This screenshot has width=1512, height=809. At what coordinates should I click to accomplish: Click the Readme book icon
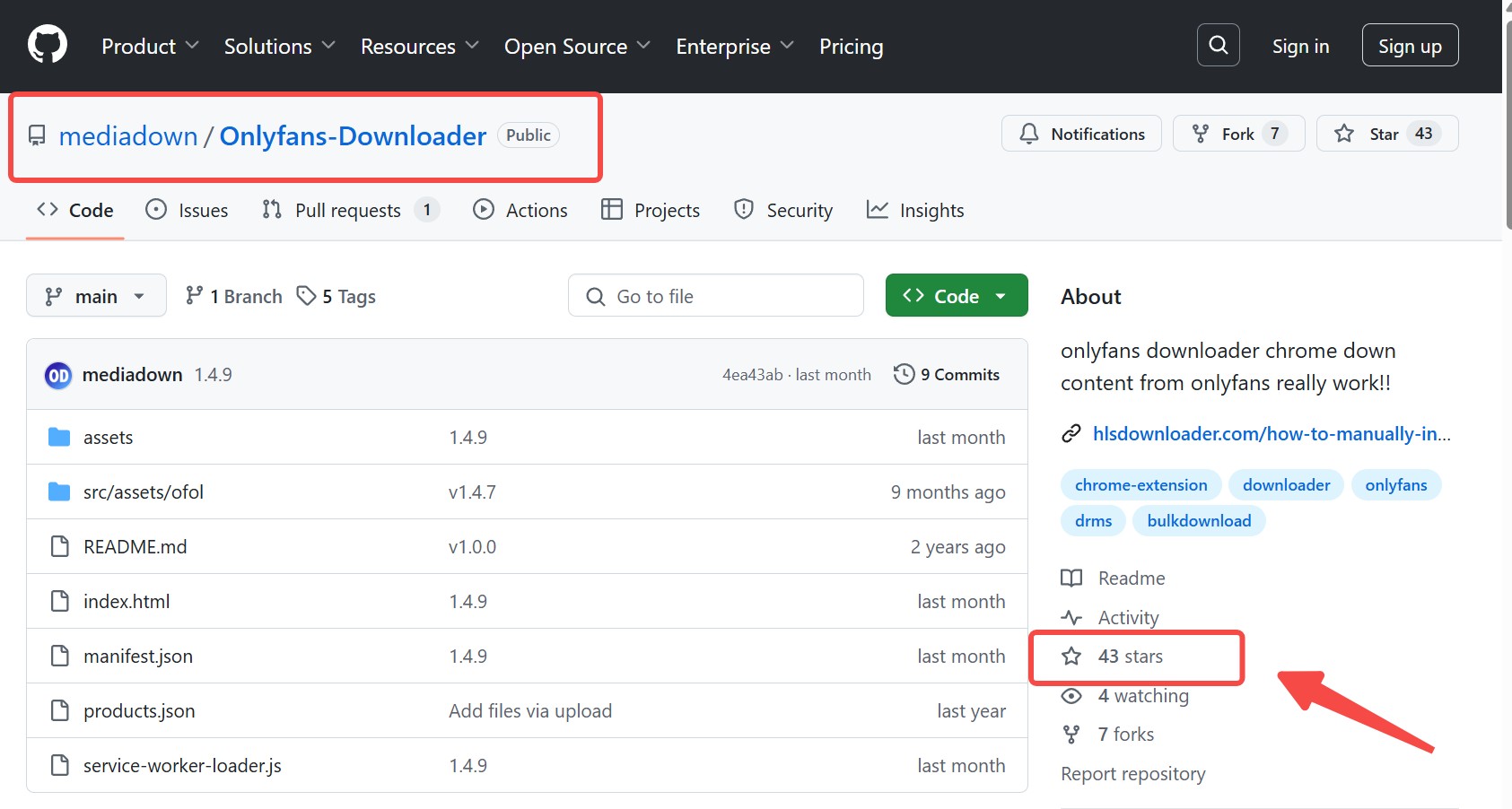click(1071, 578)
